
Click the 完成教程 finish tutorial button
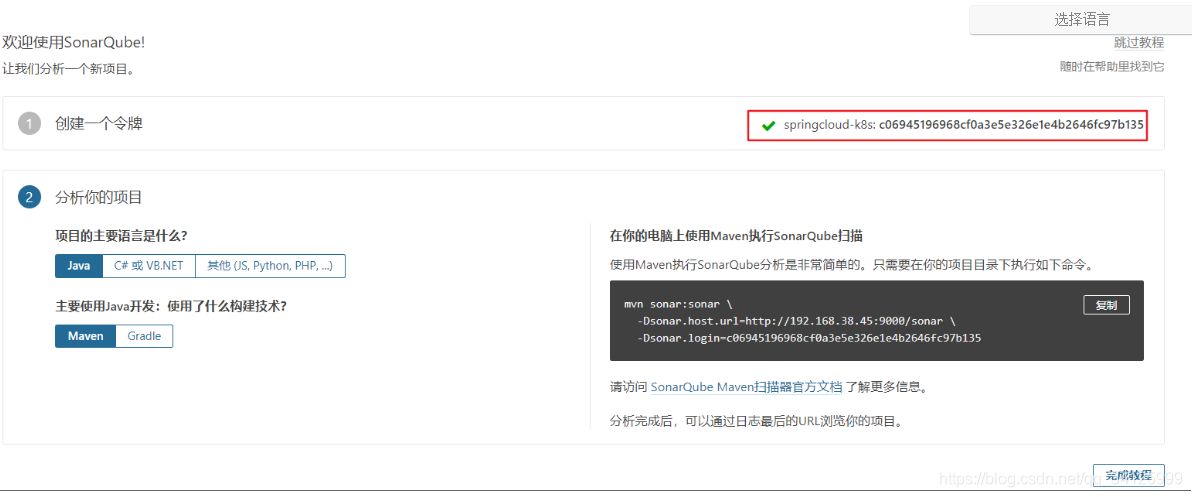tap(1128, 475)
